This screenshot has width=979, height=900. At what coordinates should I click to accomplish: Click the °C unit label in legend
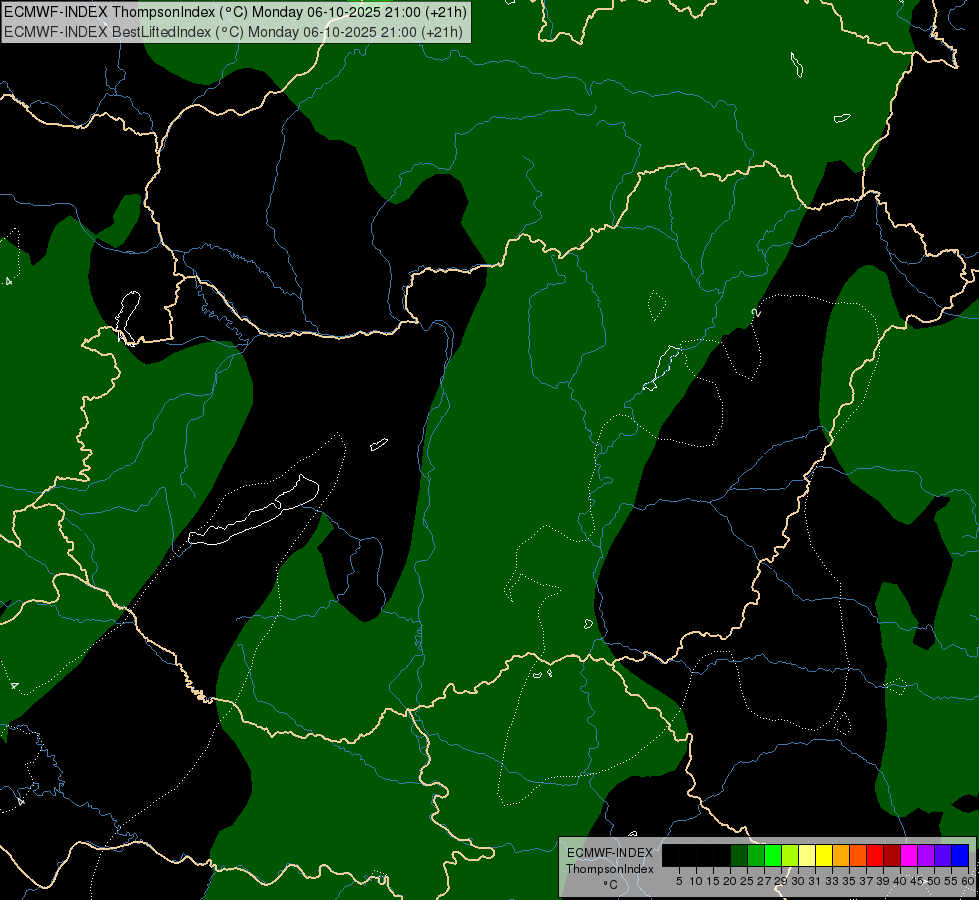tap(611, 885)
